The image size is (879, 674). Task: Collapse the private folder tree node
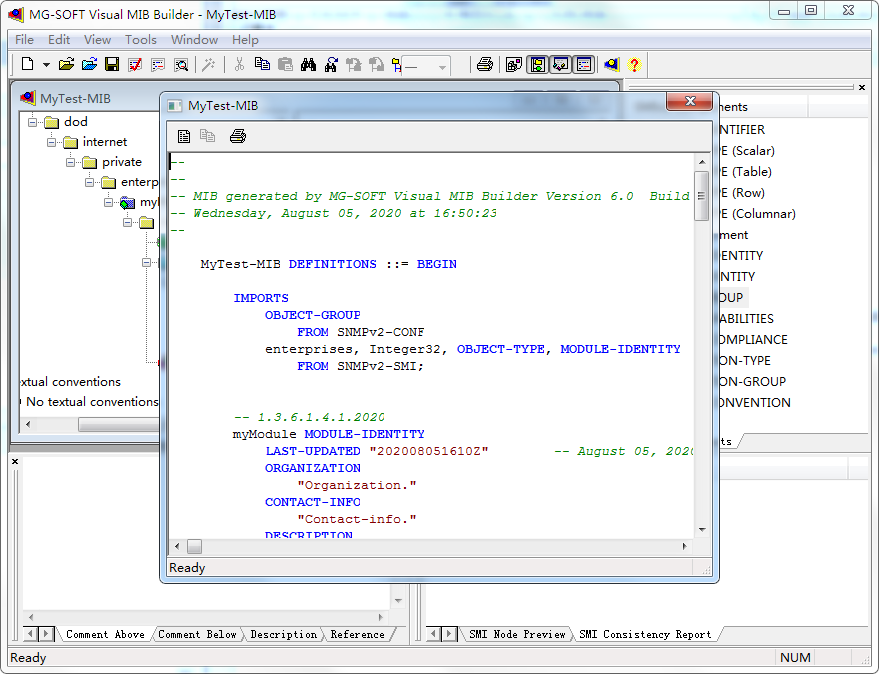tap(71, 162)
